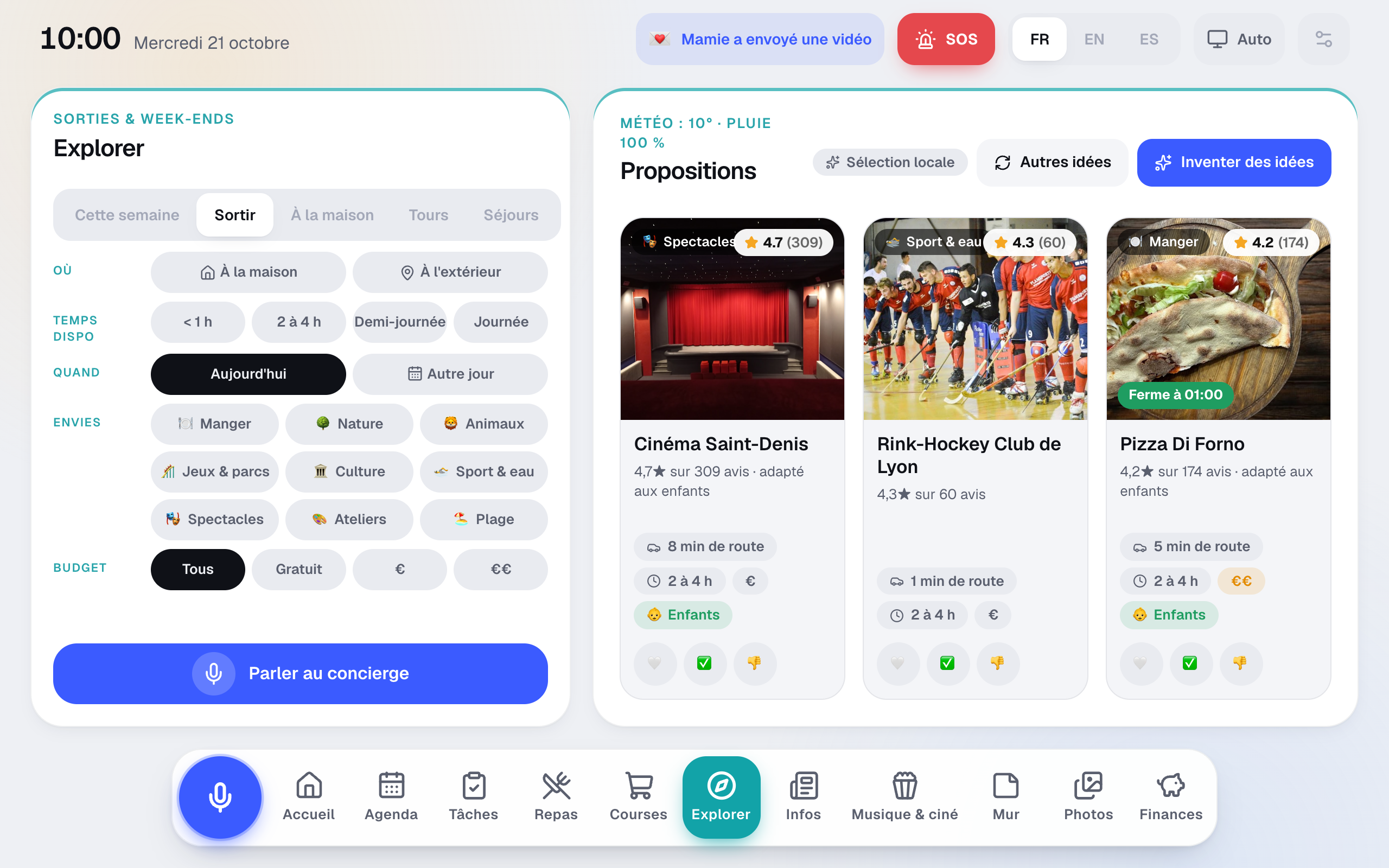The image size is (1389, 868).
Task: Toggle the Animaux filter chip
Action: 484,424
